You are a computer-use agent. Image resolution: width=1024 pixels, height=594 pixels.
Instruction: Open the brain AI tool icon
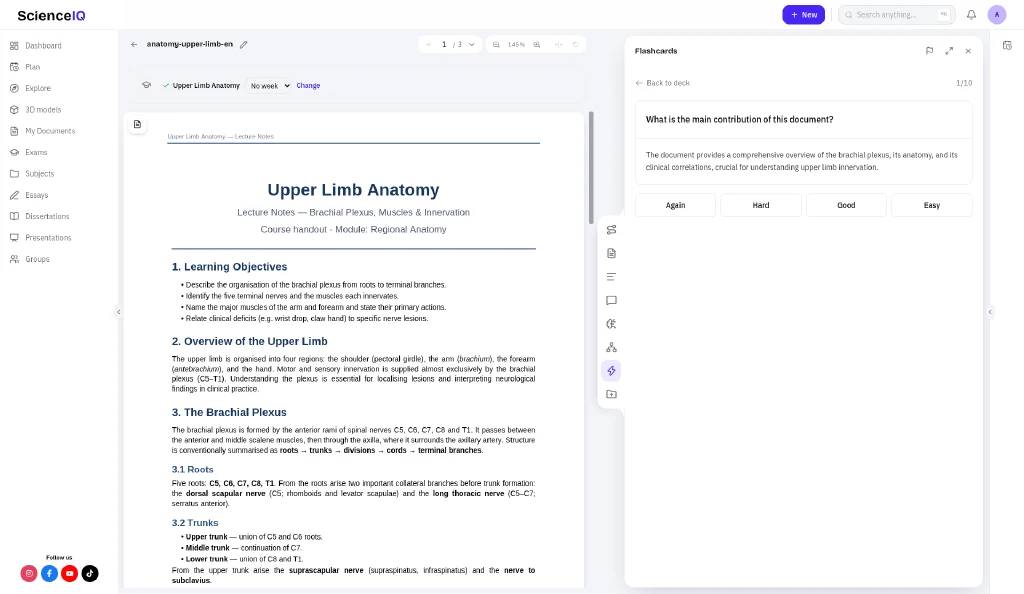[611, 324]
